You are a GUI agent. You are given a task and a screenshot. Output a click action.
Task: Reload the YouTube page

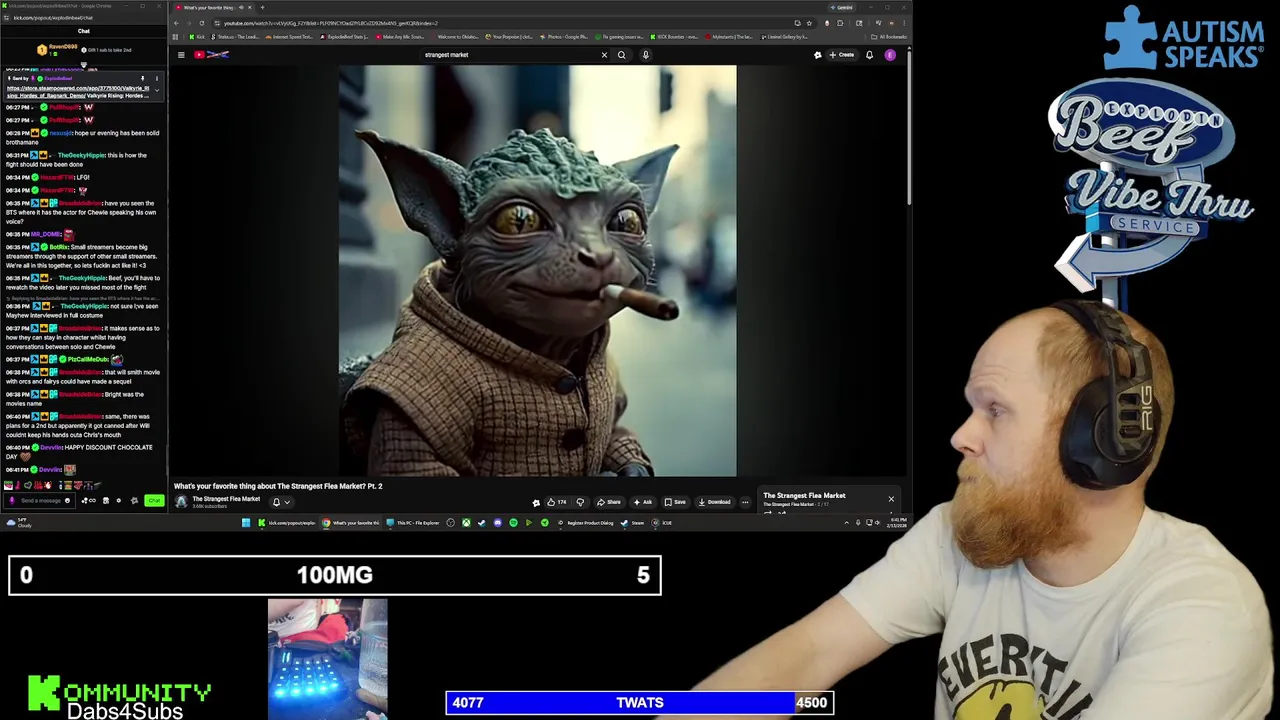click(202, 23)
